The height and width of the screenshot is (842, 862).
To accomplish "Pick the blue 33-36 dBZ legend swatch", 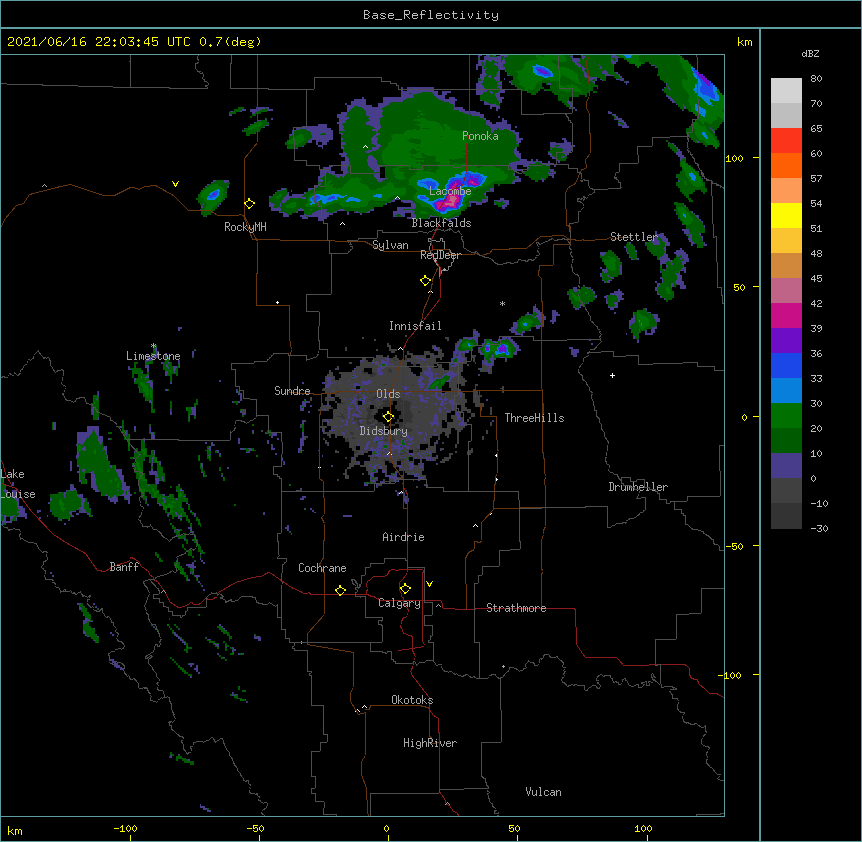I will (x=786, y=365).
